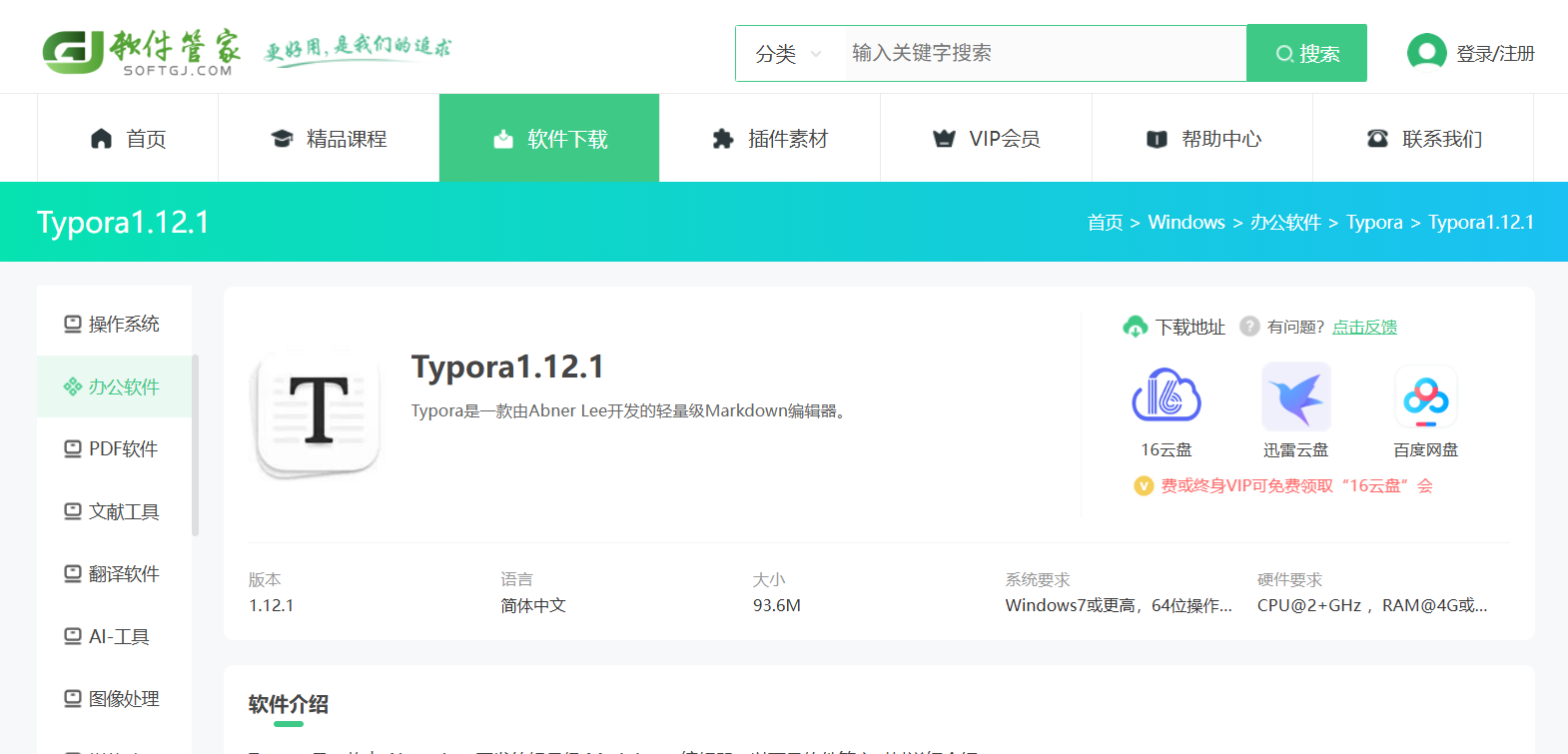Click the green cloud download icon

pyautogui.click(x=1136, y=327)
